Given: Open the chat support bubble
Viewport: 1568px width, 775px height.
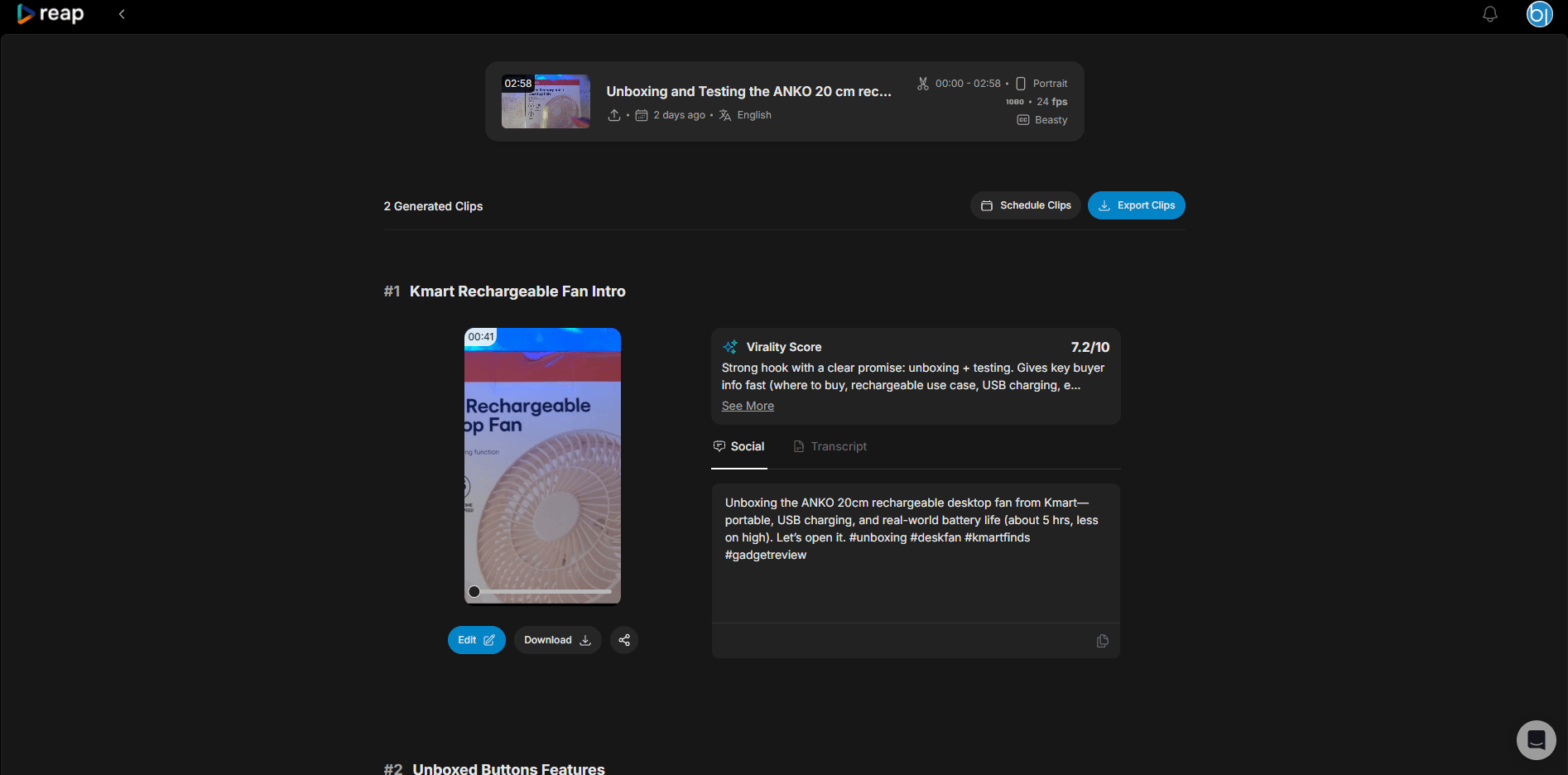Looking at the screenshot, I should pyautogui.click(x=1536, y=739).
